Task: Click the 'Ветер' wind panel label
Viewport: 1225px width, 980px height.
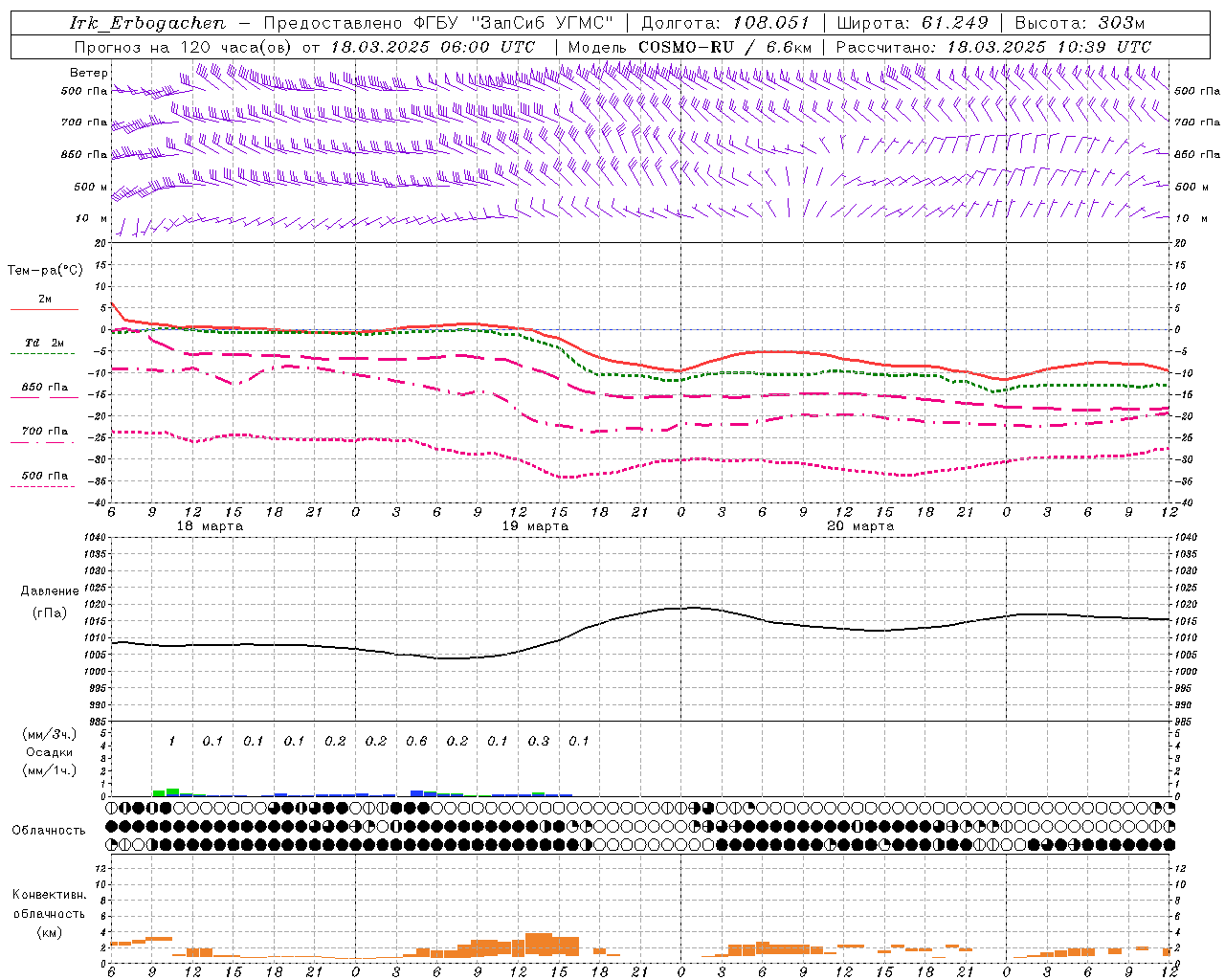Action: click(89, 73)
